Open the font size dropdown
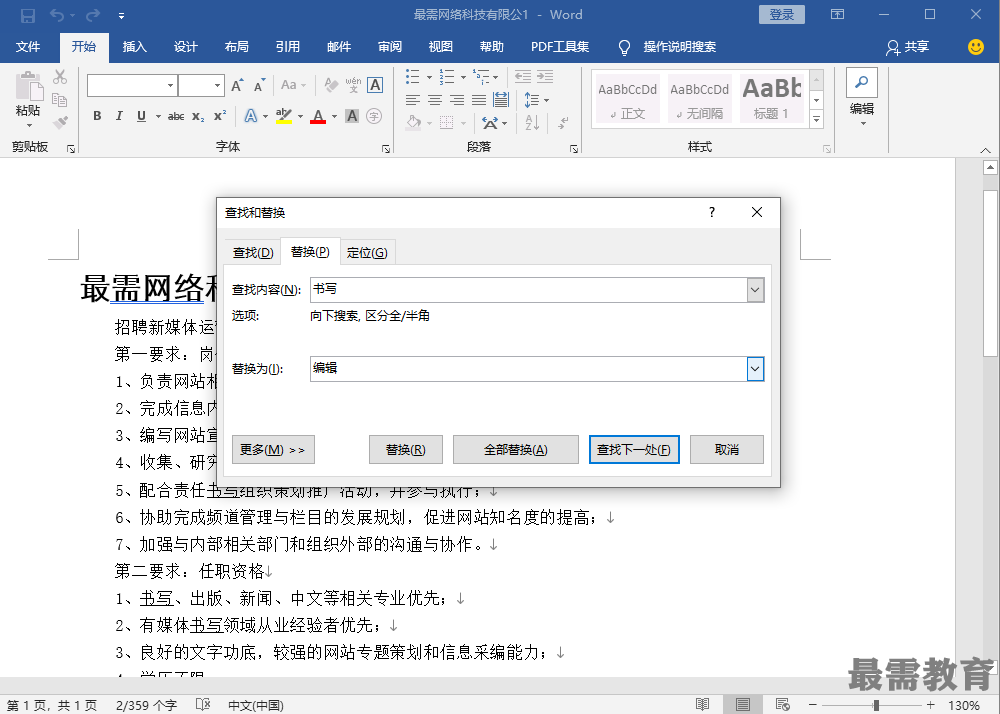 [217, 85]
